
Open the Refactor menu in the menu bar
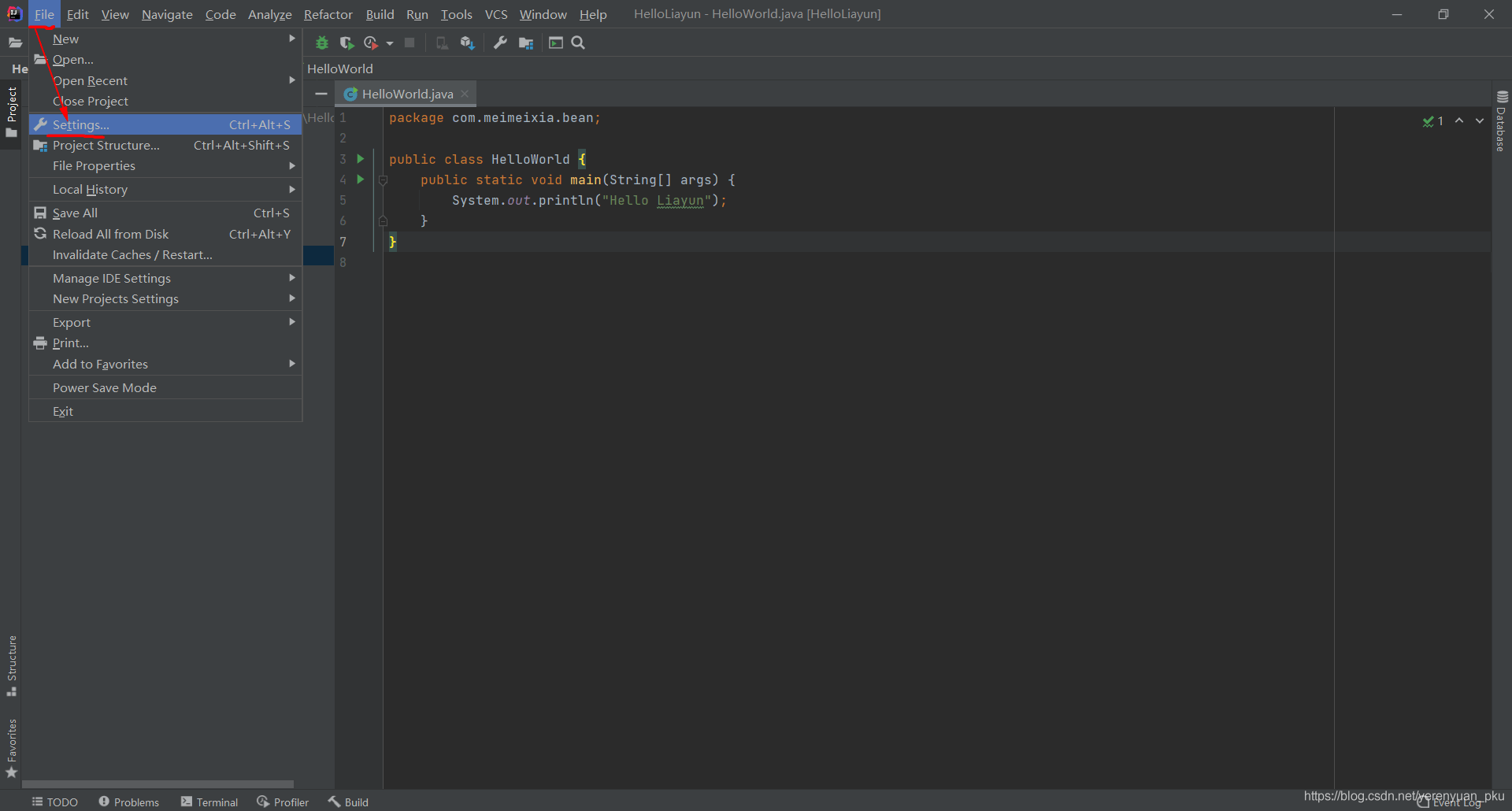pyautogui.click(x=328, y=14)
